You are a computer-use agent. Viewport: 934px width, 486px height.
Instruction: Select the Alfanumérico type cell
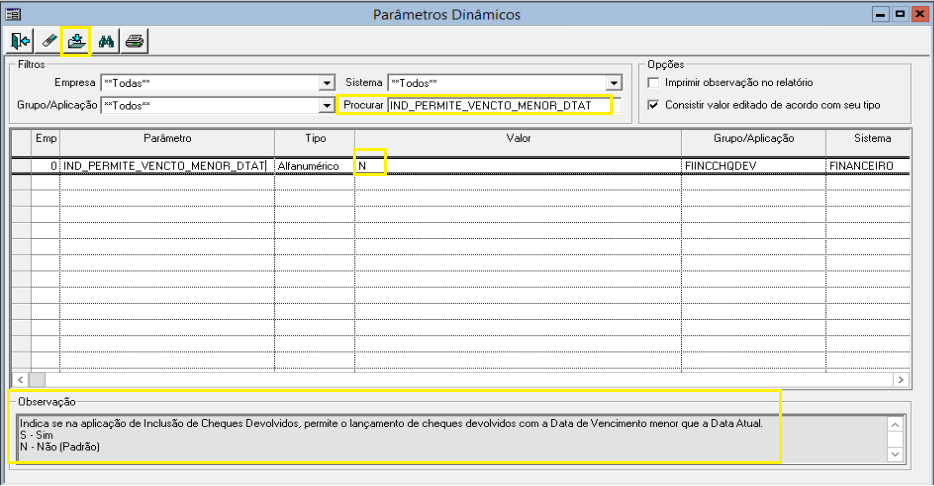pyautogui.click(x=315, y=166)
